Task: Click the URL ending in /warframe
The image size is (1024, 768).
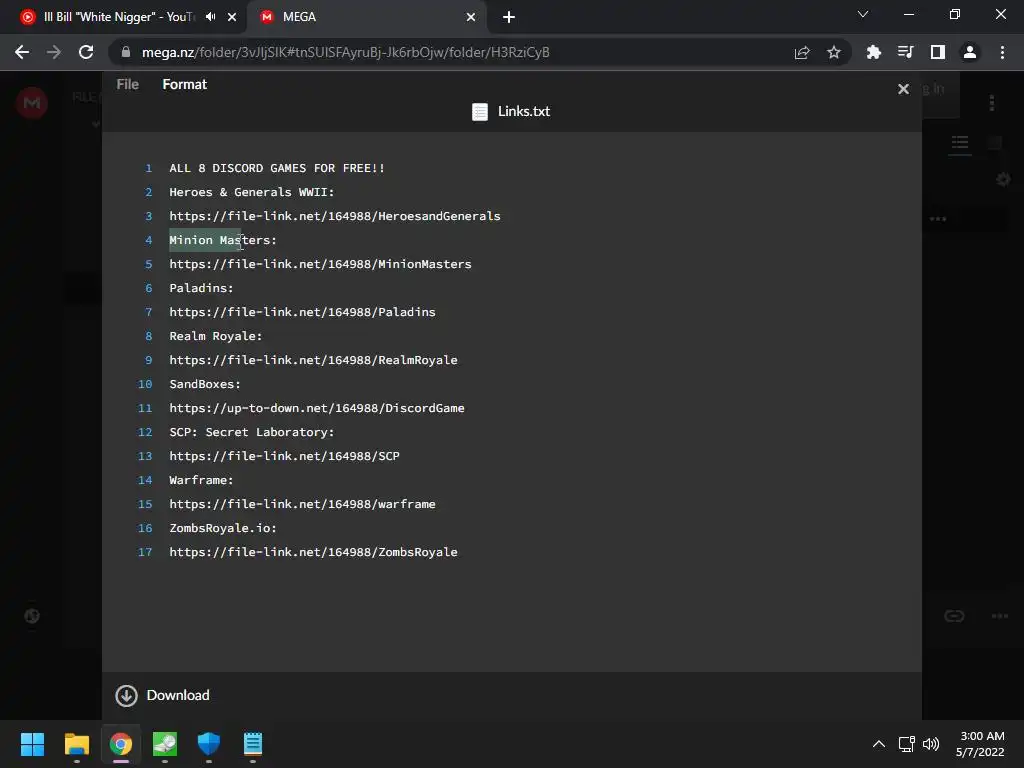Action: point(302,504)
